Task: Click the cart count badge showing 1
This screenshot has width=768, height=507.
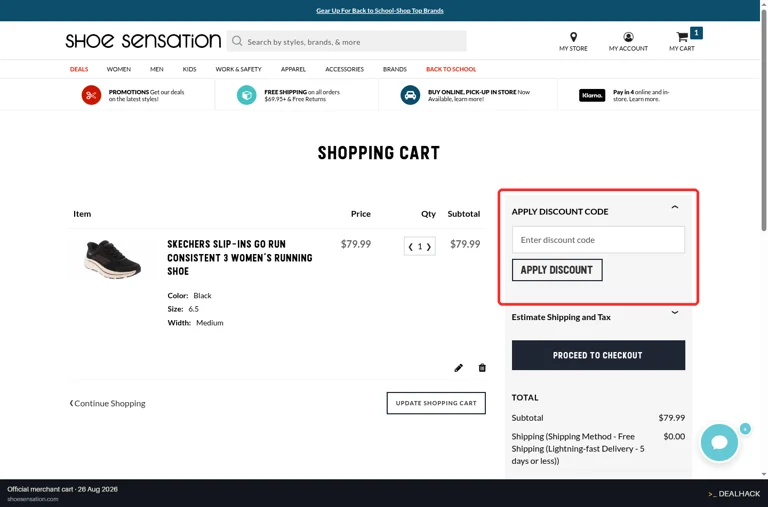Action: [696, 33]
